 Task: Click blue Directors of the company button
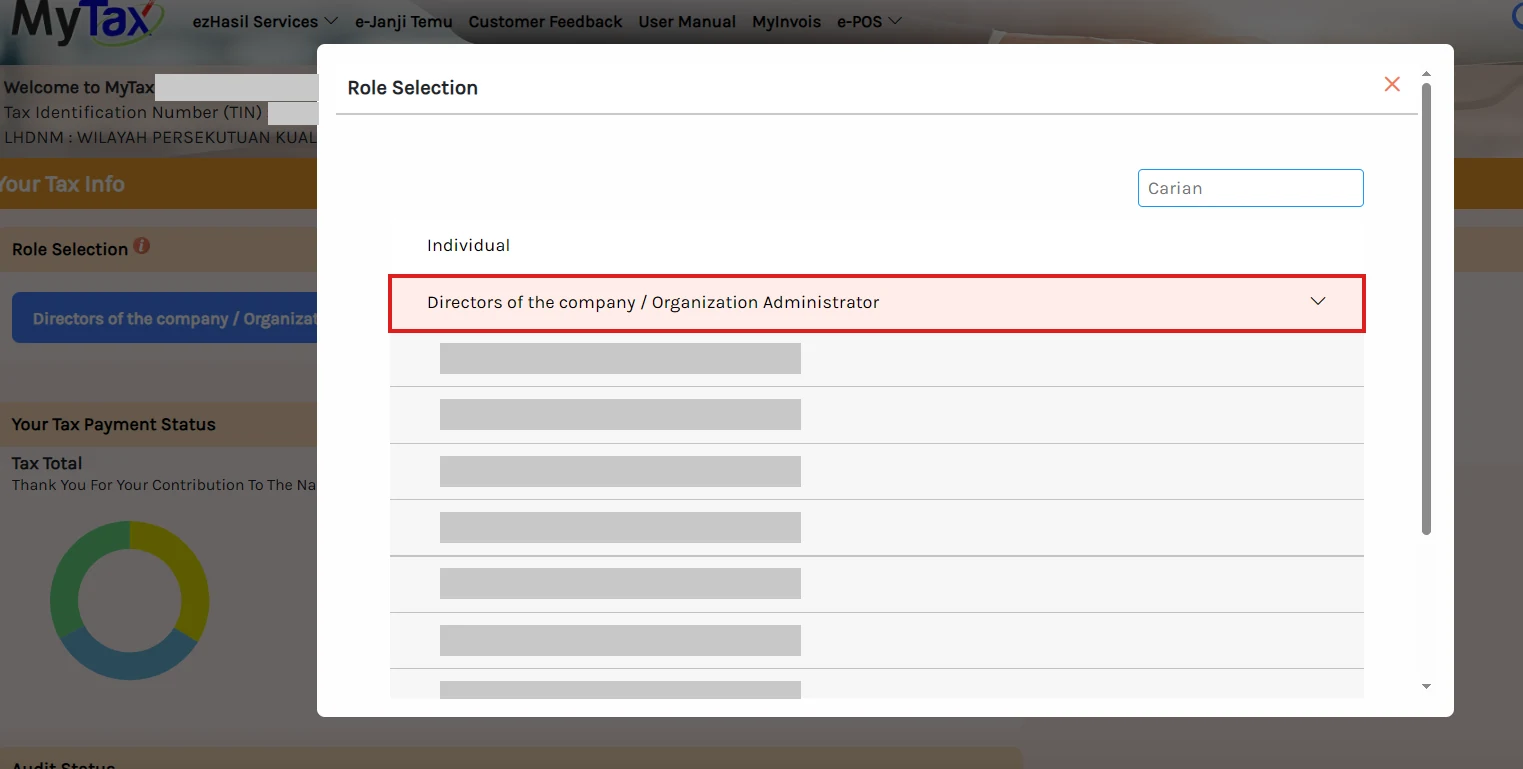[x=165, y=318]
